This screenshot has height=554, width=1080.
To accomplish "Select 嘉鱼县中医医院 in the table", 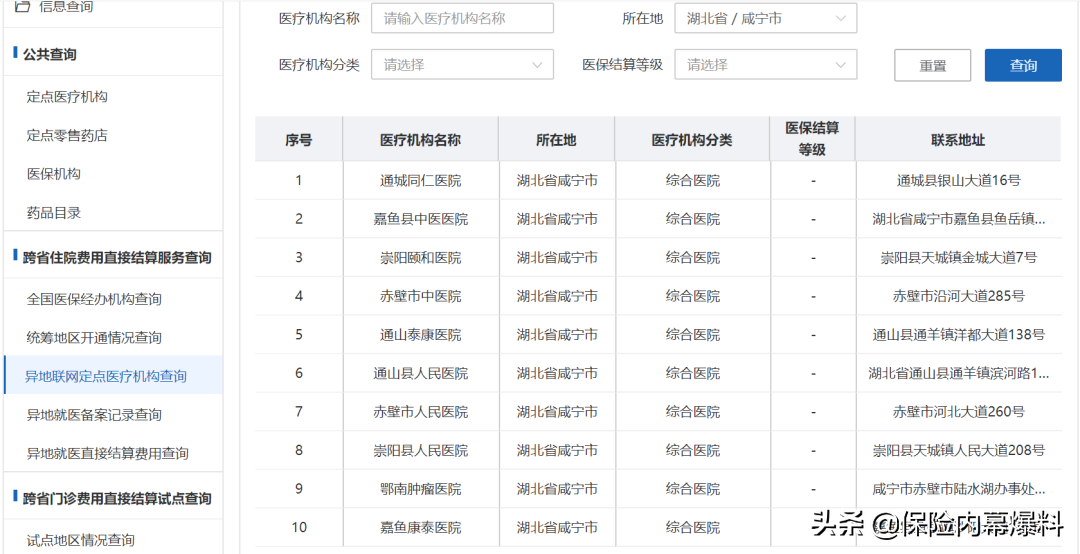I will tap(420, 219).
